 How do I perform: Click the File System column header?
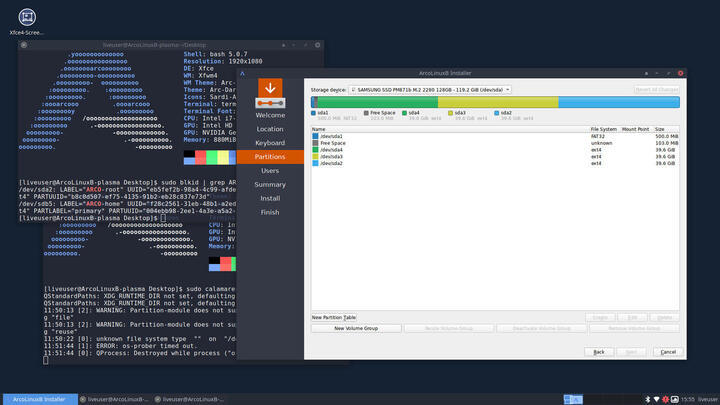[604, 129]
